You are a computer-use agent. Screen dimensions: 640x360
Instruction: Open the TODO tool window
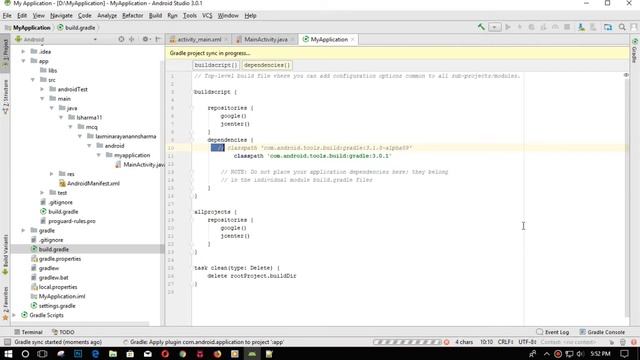[63, 332]
